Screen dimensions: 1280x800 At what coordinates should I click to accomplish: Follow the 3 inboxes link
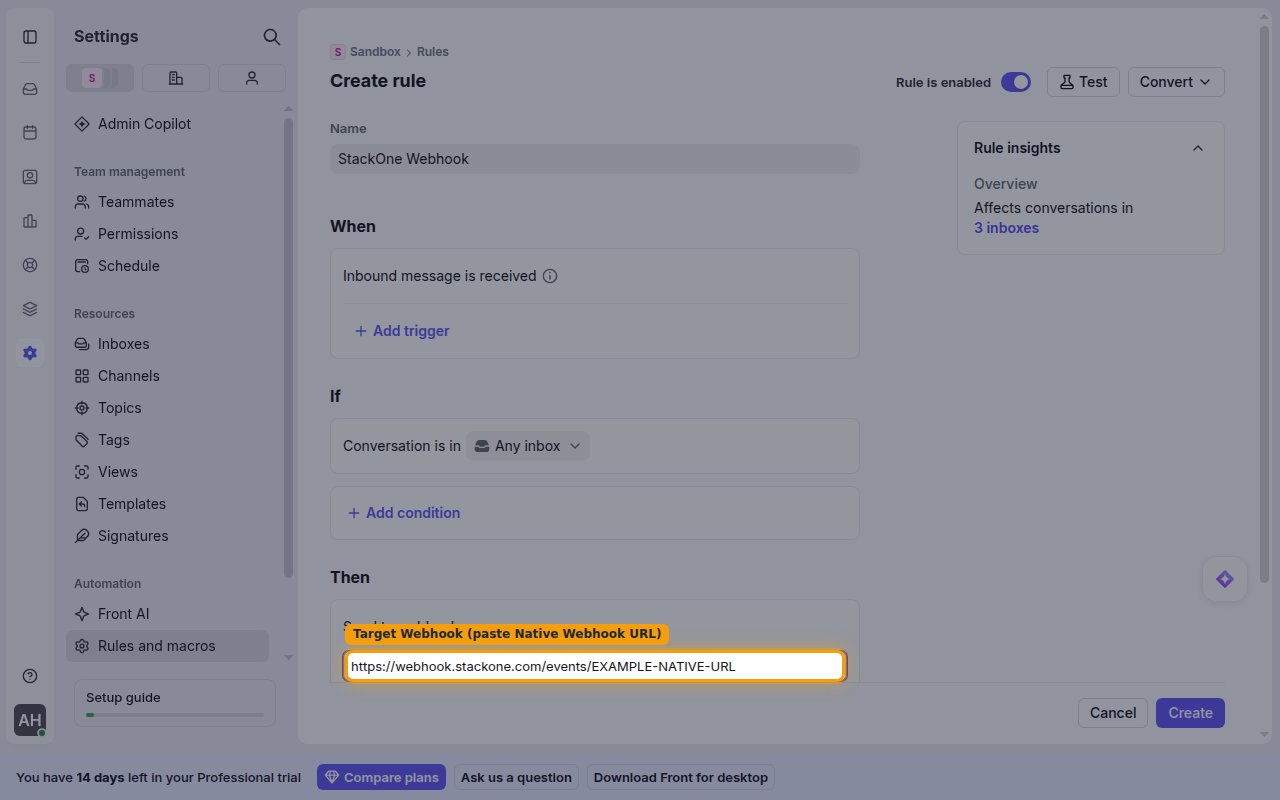[x=1006, y=228]
